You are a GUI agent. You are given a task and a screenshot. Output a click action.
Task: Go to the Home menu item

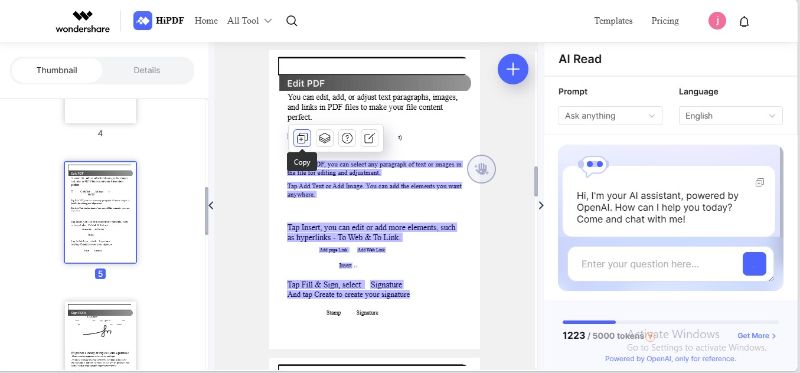click(x=206, y=21)
